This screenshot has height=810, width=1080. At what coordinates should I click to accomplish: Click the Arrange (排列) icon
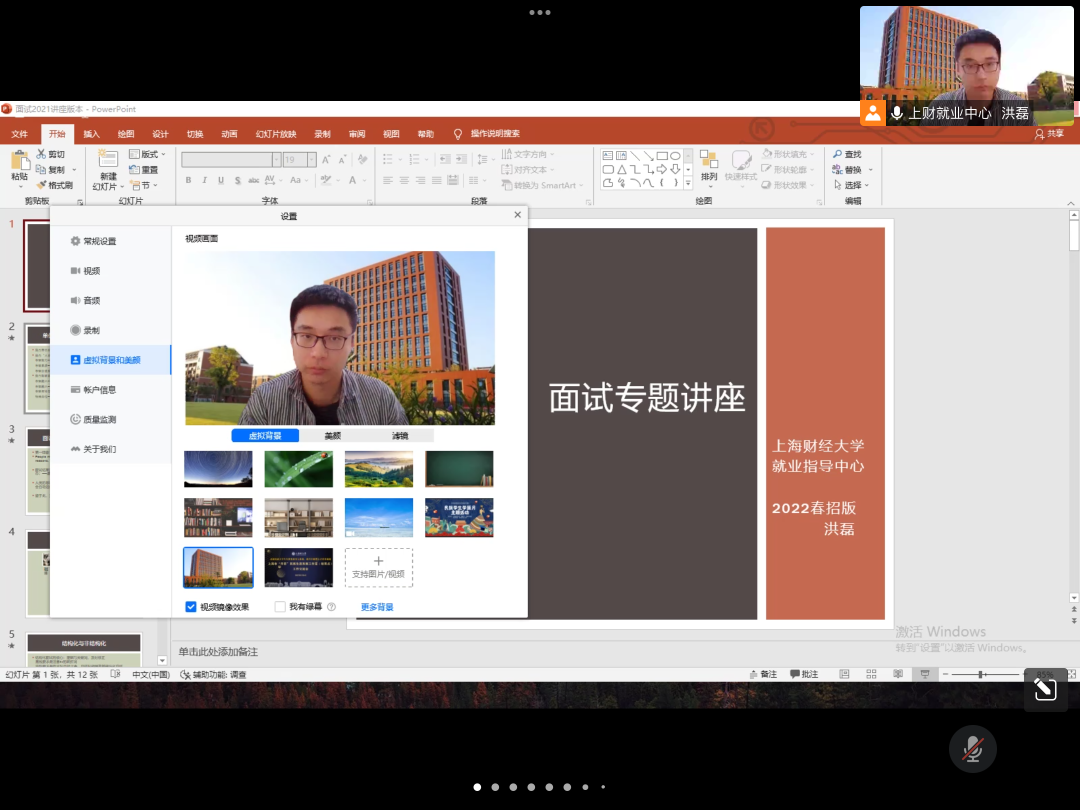coord(709,161)
